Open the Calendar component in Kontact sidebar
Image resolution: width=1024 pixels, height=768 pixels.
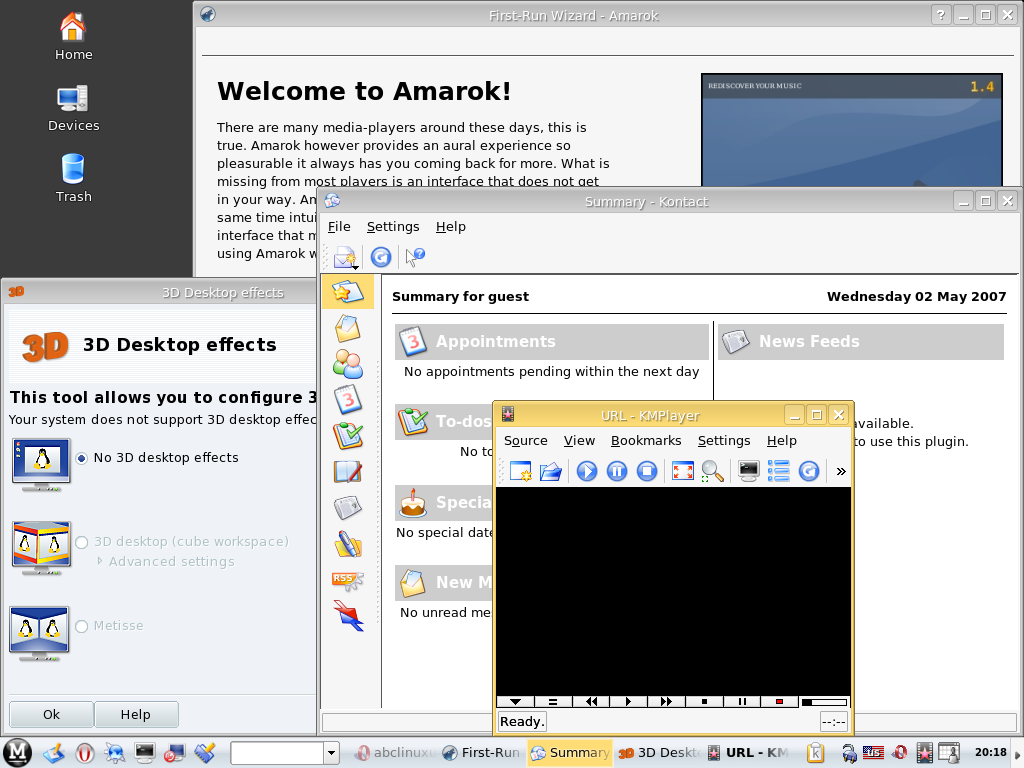click(x=347, y=400)
